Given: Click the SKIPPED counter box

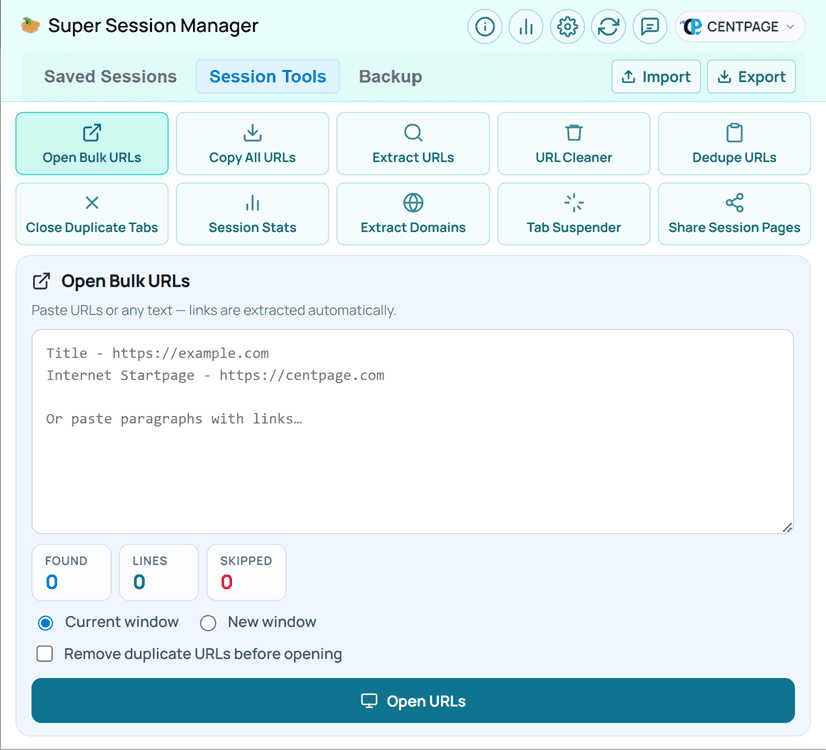Looking at the screenshot, I should pyautogui.click(x=247, y=573).
